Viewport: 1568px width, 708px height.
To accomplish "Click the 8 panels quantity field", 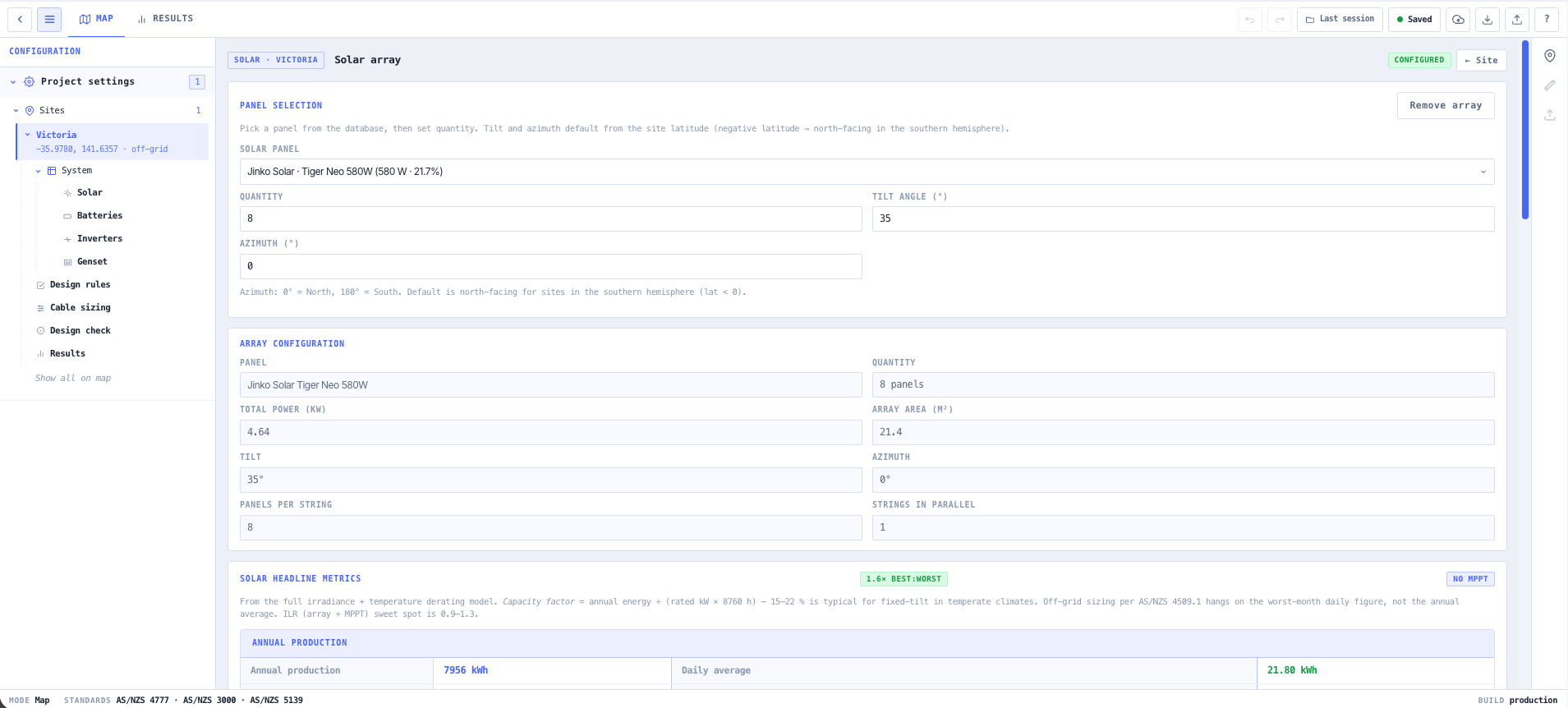I will coord(1183,384).
